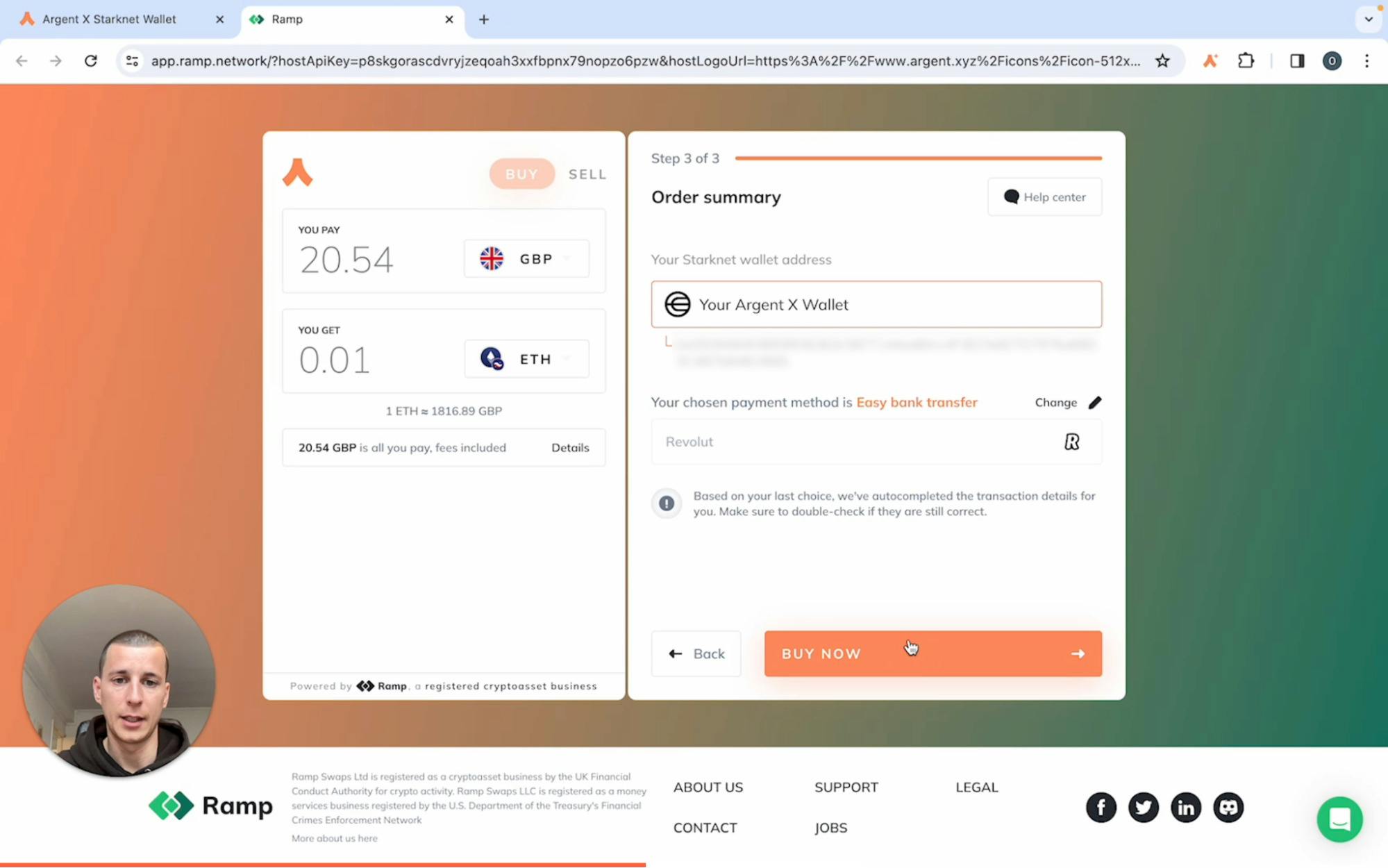Image resolution: width=1388 pixels, height=868 pixels.
Task: Click the Ramp link in Powered by
Action: (382, 686)
